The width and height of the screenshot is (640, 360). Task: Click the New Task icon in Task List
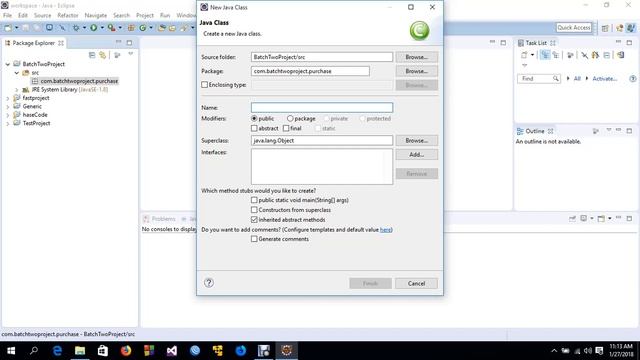click(524, 55)
